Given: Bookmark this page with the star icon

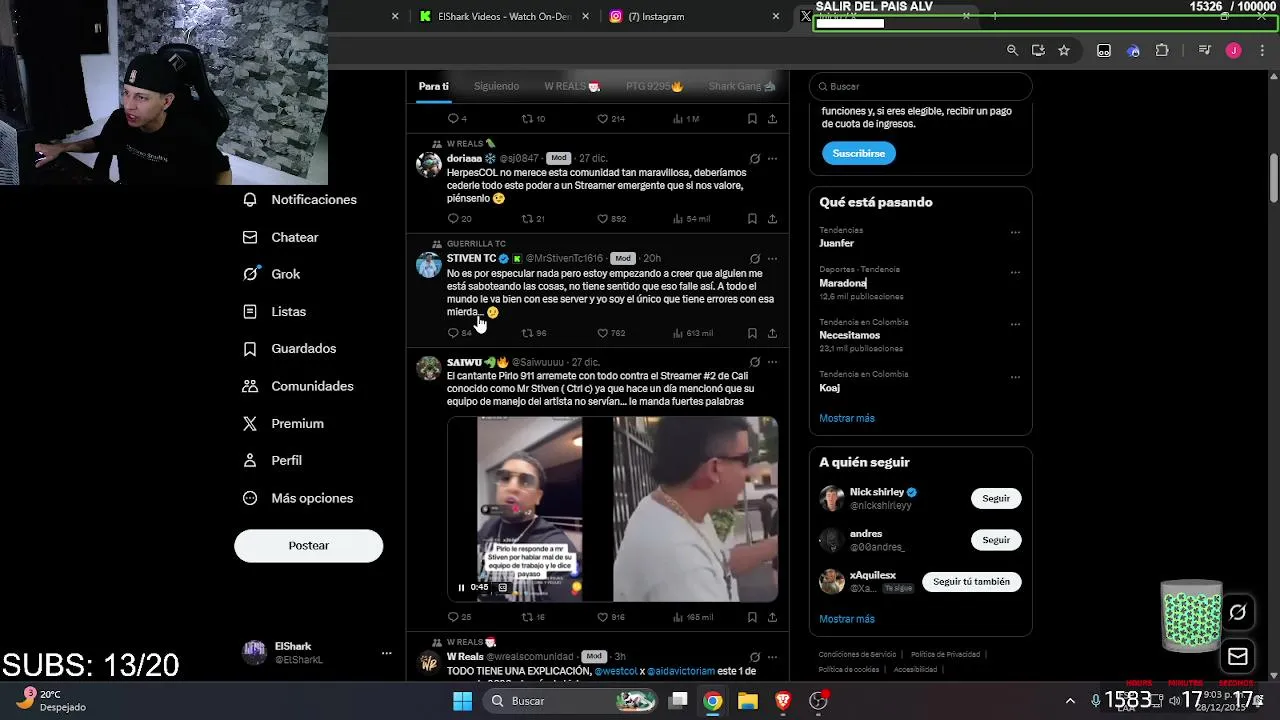Looking at the screenshot, I should tap(1064, 50).
